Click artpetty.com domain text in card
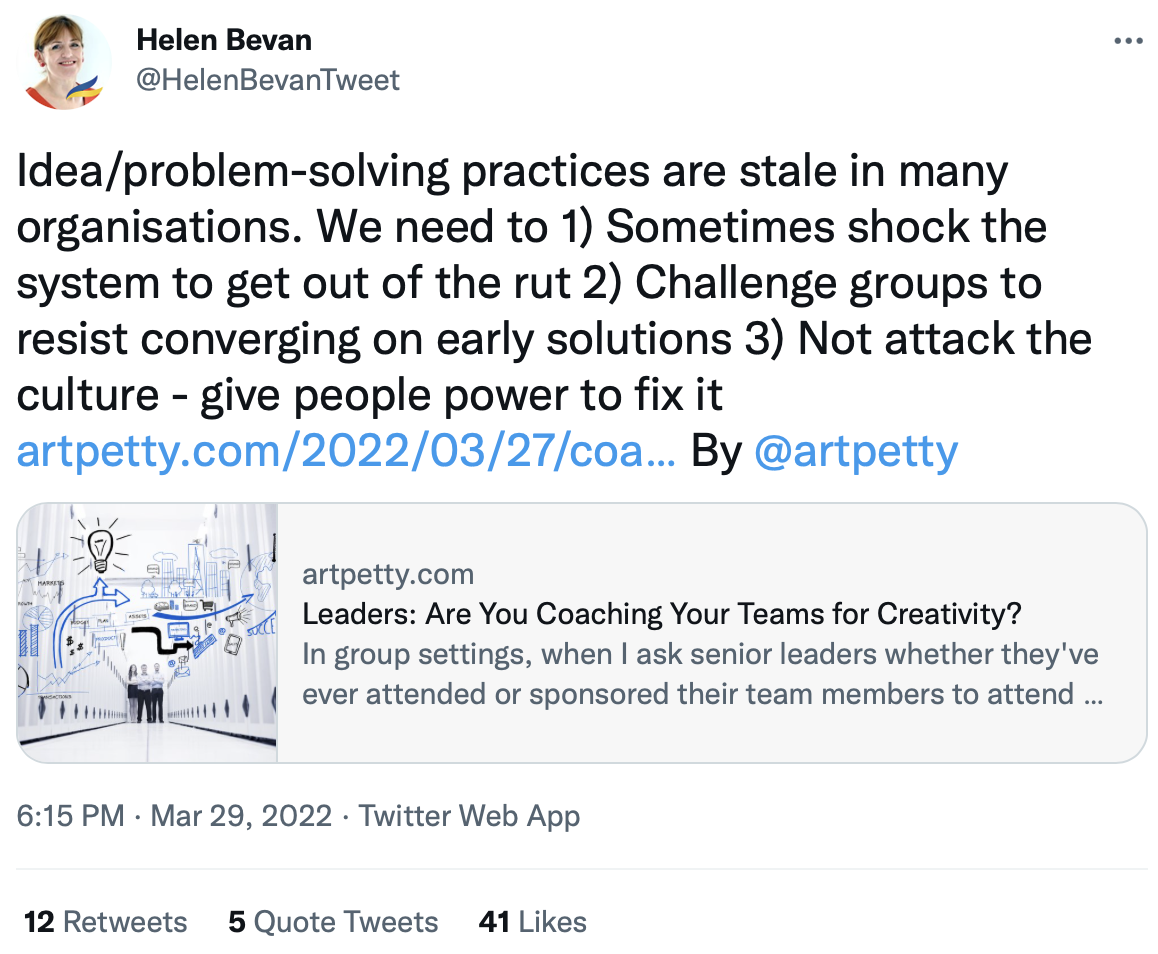The image size is (1158, 954). pos(388,574)
